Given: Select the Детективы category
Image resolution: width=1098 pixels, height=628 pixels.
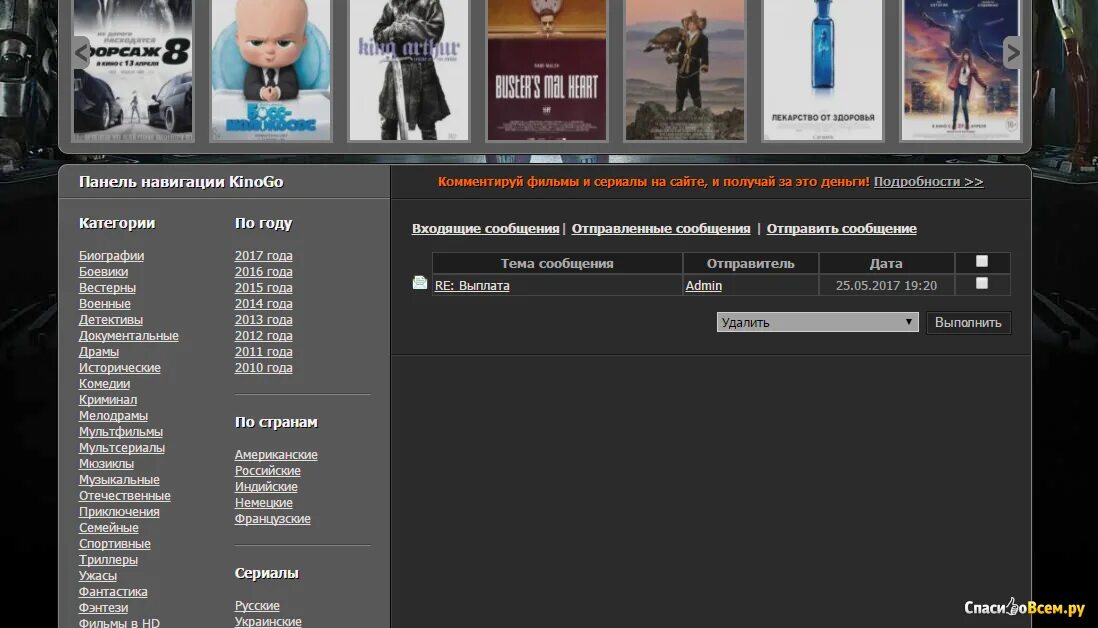Looking at the screenshot, I should (x=111, y=320).
